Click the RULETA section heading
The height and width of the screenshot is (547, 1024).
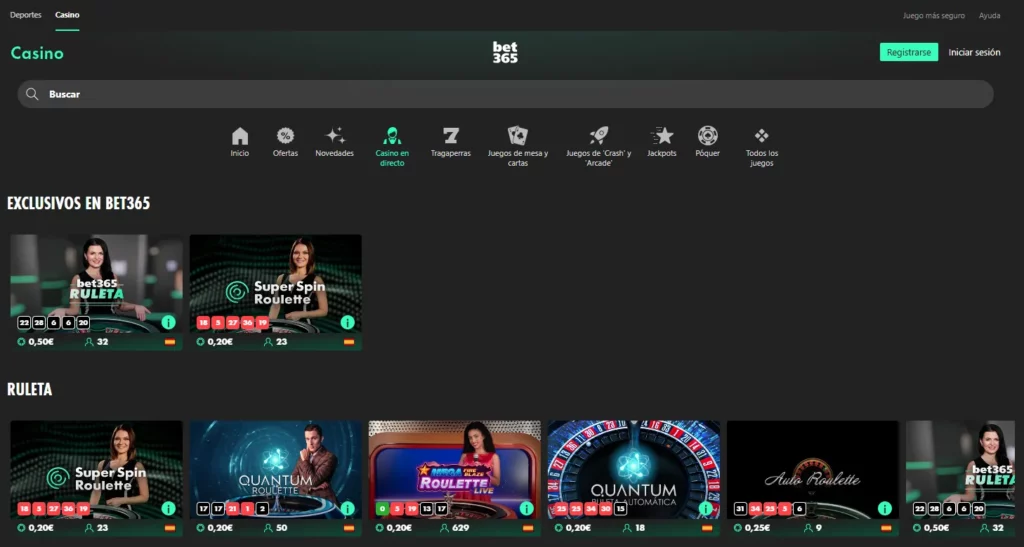[x=29, y=390]
